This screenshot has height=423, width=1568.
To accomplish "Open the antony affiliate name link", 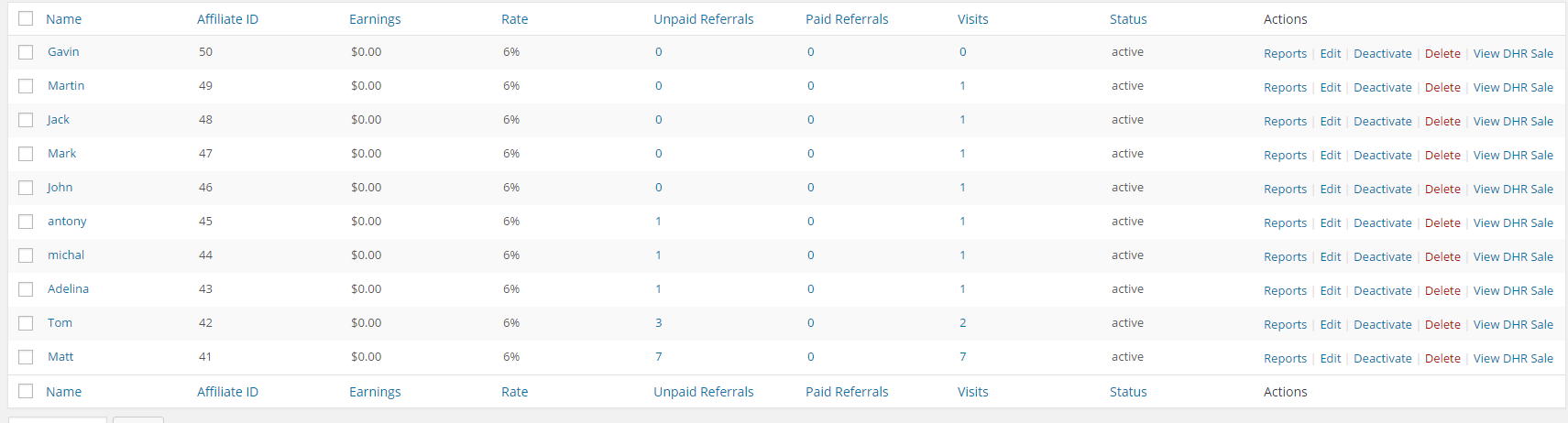I will click(67, 222).
